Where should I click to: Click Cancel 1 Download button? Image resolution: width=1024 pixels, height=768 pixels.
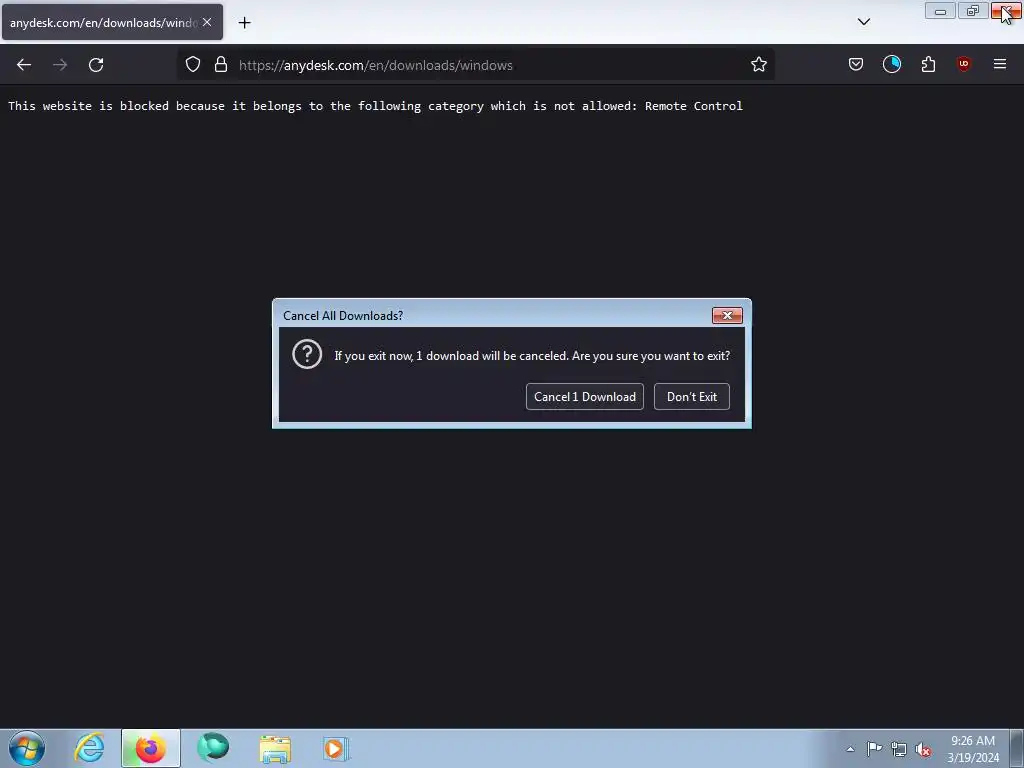click(x=584, y=396)
